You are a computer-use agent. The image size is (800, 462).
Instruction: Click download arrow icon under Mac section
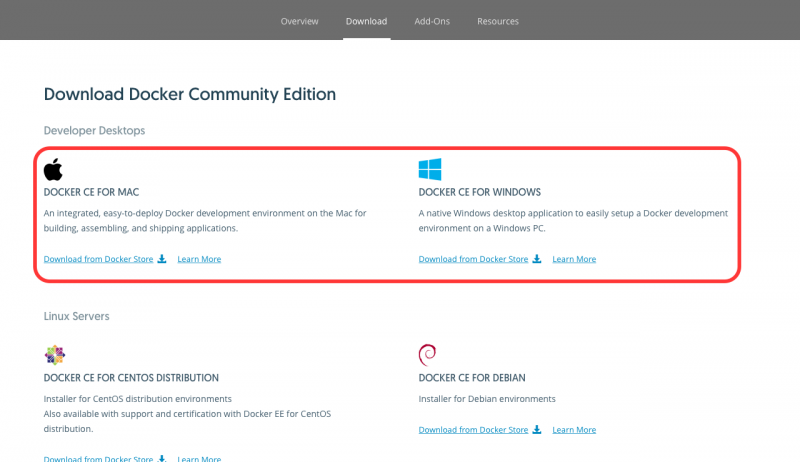click(x=162, y=259)
